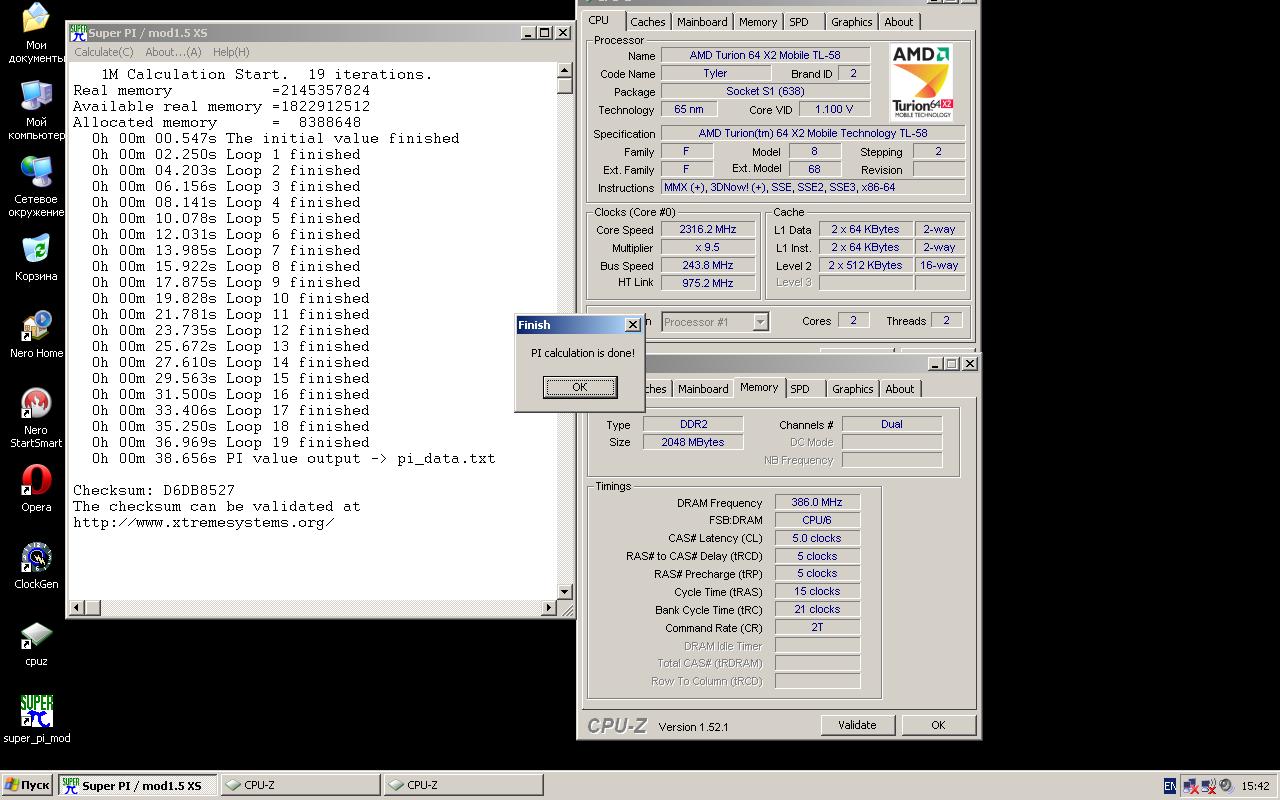Viewport: 1280px width, 800px height.
Task: Select the Nero Home desktop shortcut
Action: 36,335
